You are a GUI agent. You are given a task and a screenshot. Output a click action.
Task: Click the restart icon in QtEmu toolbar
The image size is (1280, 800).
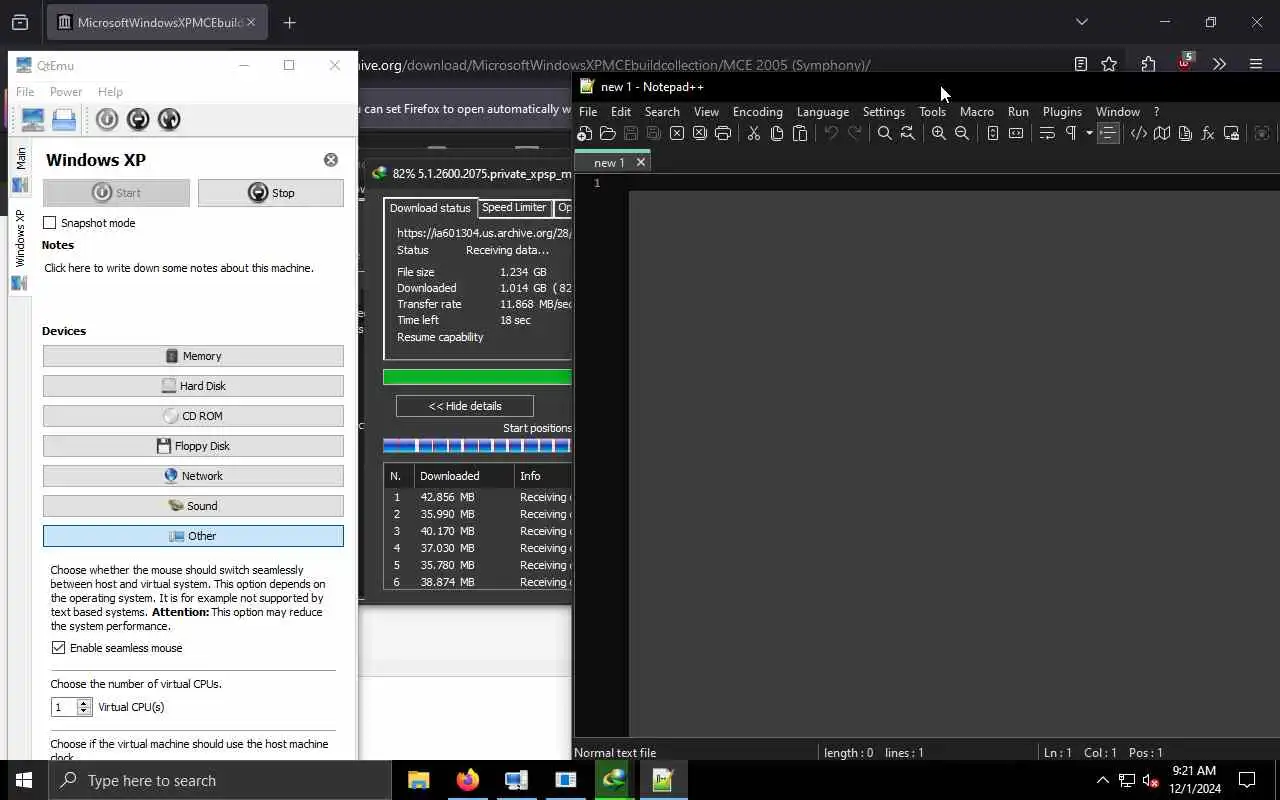pyautogui.click(x=169, y=120)
